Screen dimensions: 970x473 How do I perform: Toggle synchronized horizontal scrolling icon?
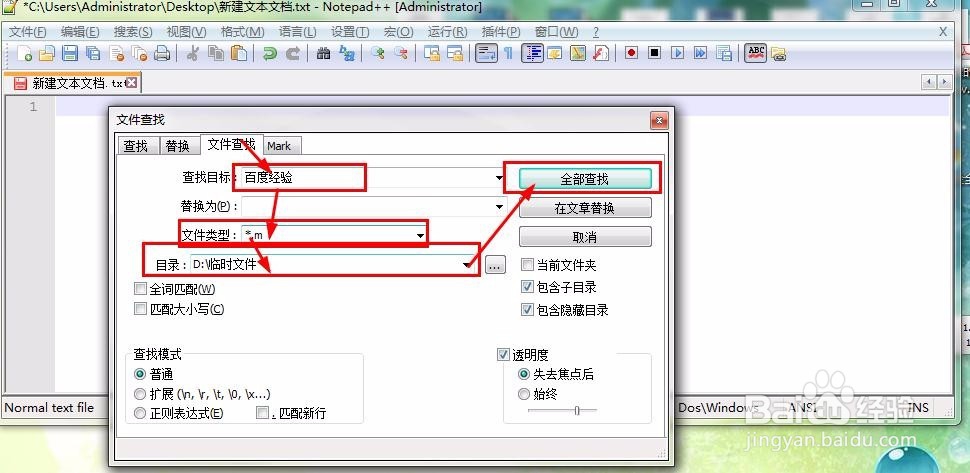click(455, 54)
